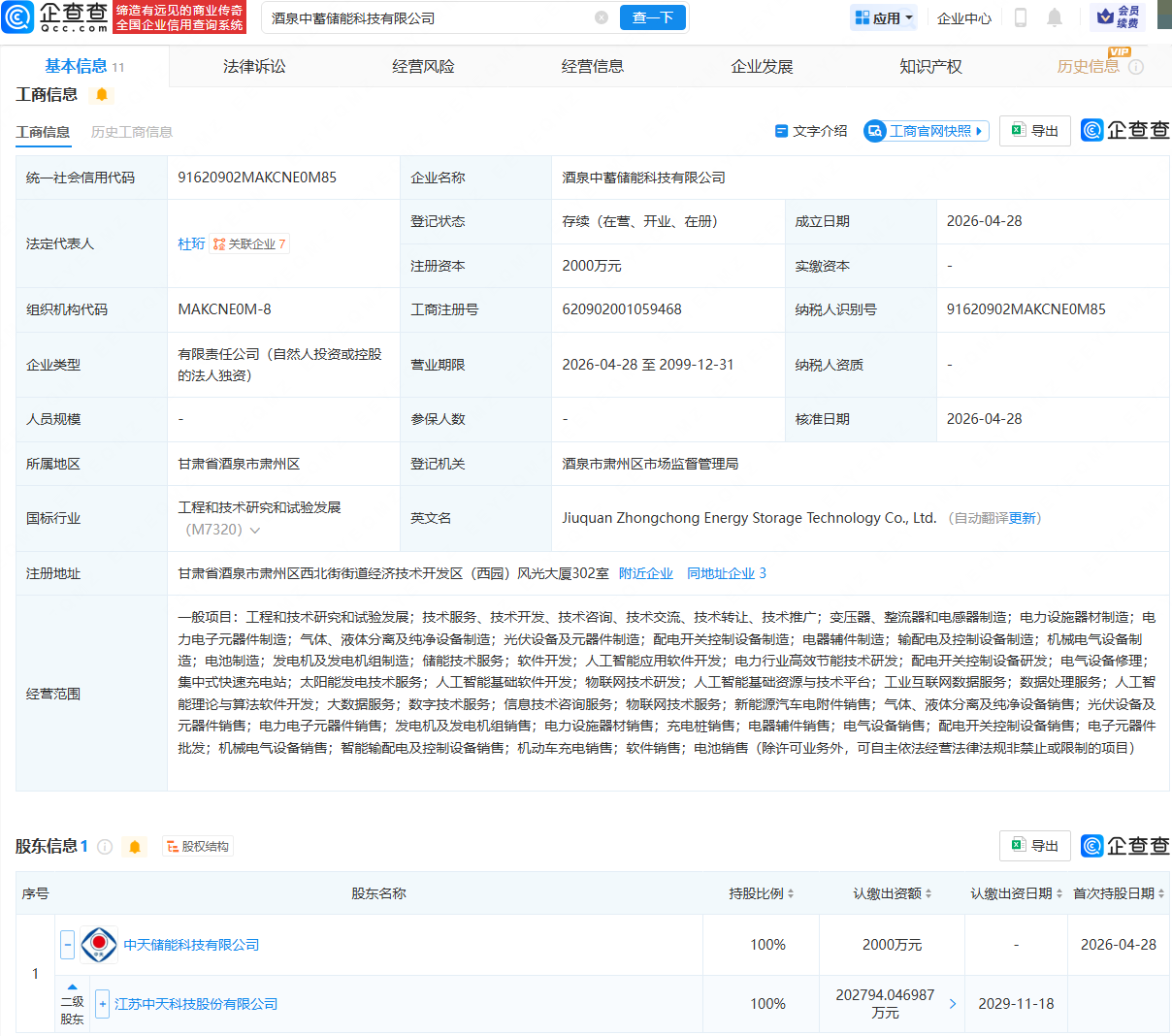This screenshot has width=1172, height=1036.
Task: Open 同地址企业 3 link
Action: click(x=727, y=573)
